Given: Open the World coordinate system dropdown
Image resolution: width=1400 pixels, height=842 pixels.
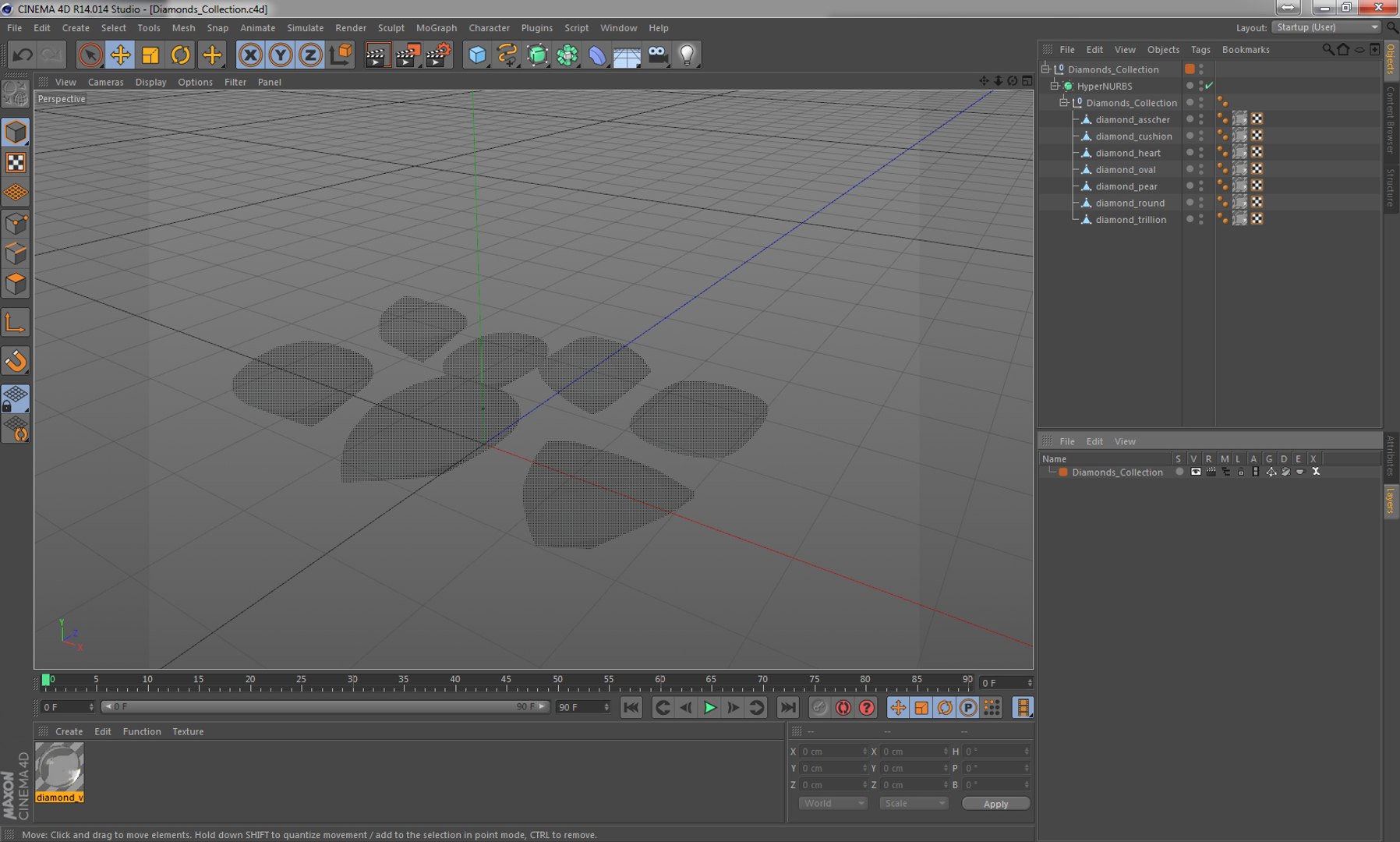Looking at the screenshot, I should [833, 803].
